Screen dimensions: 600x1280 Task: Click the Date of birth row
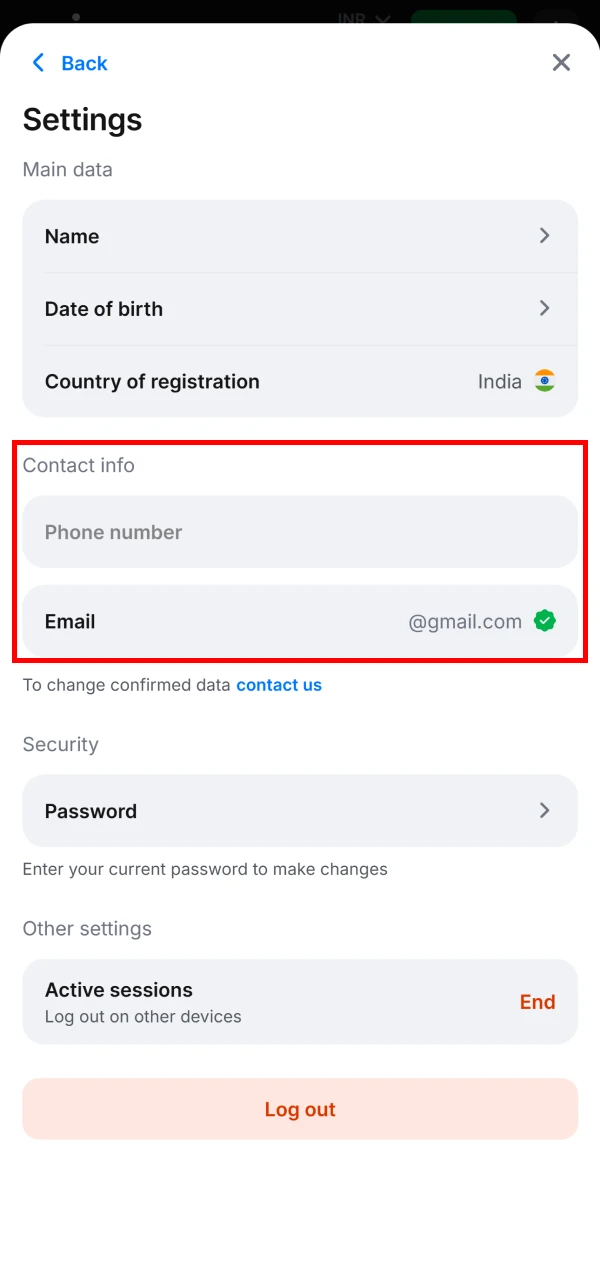(300, 308)
